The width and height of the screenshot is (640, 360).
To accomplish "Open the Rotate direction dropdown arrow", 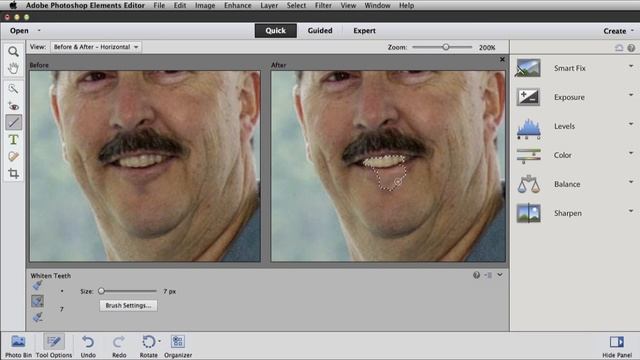I will pos(159,341).
